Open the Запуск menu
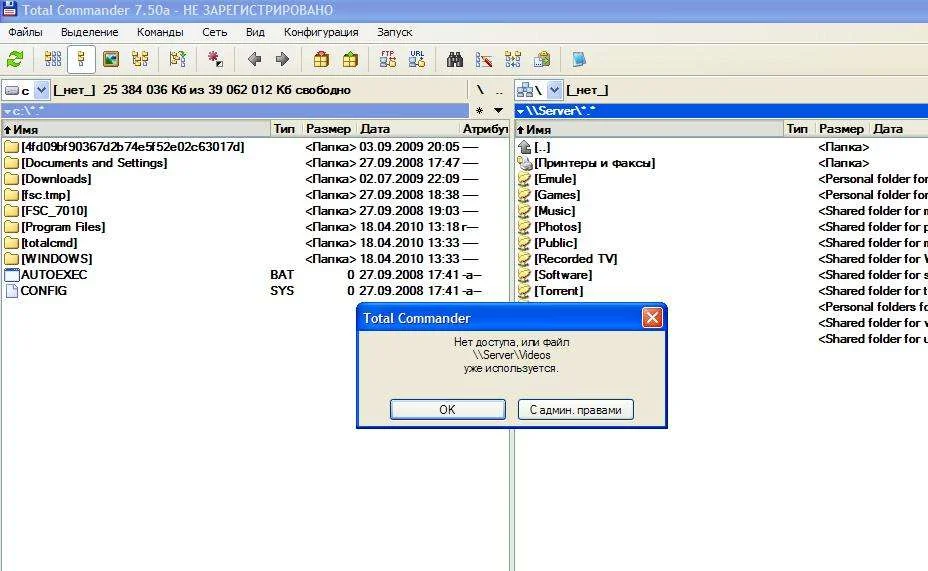The image size is (928, 571). tap(394, 32)
